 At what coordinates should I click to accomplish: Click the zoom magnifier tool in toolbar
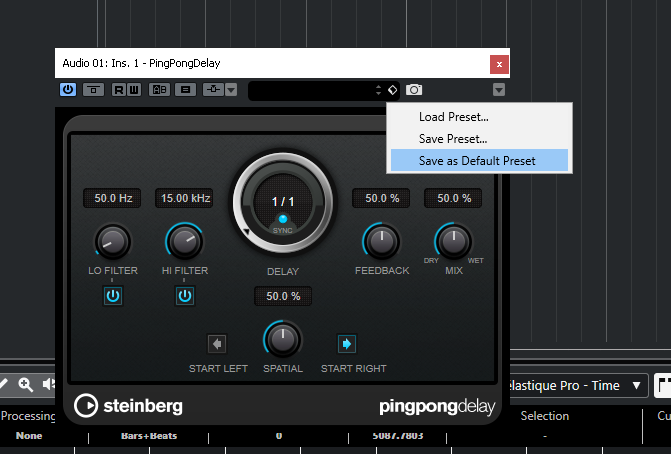coord(25,384)
